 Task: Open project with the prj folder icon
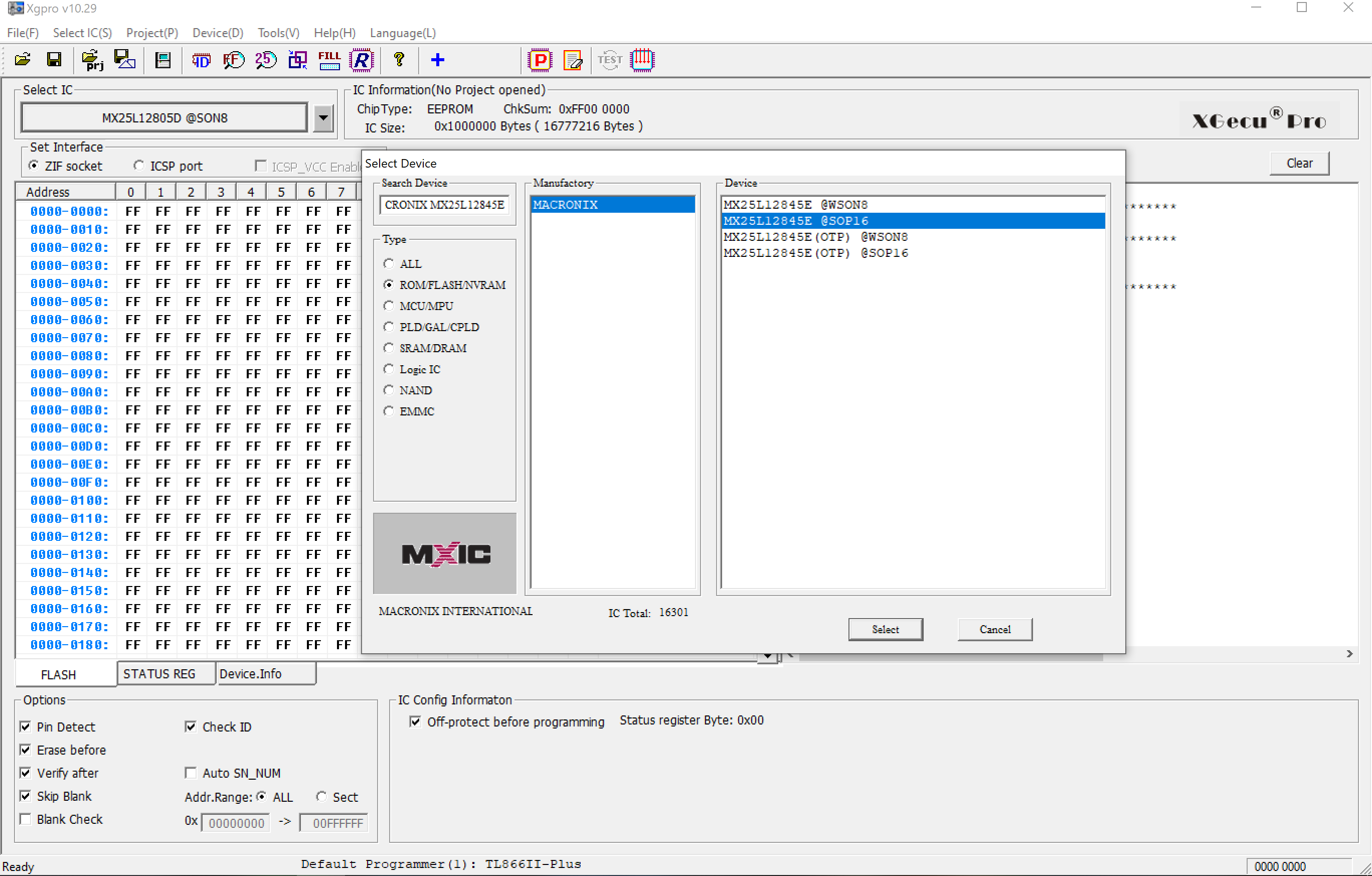[x=92, y=59]
